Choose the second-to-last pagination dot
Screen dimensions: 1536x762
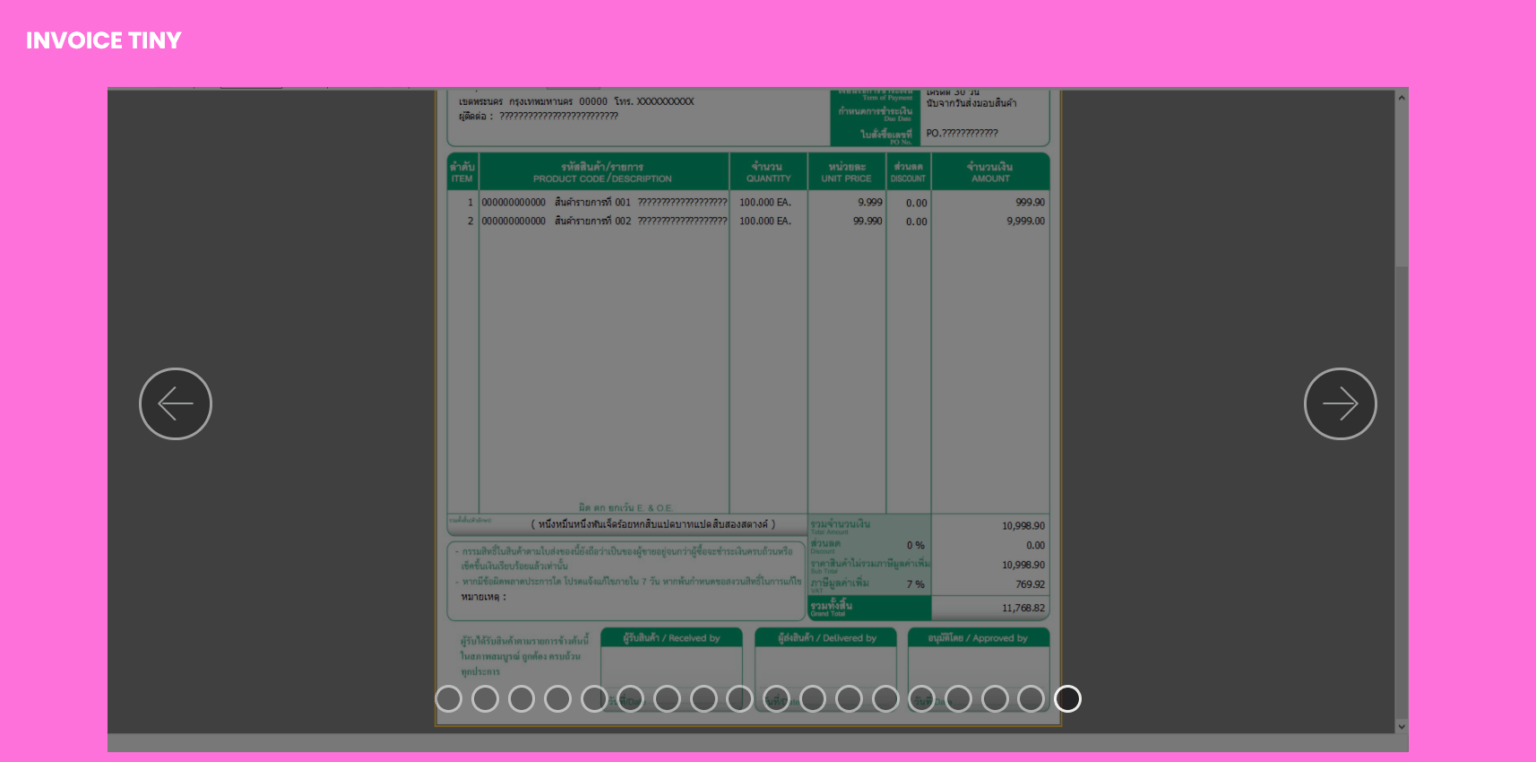click(1031, 699)
